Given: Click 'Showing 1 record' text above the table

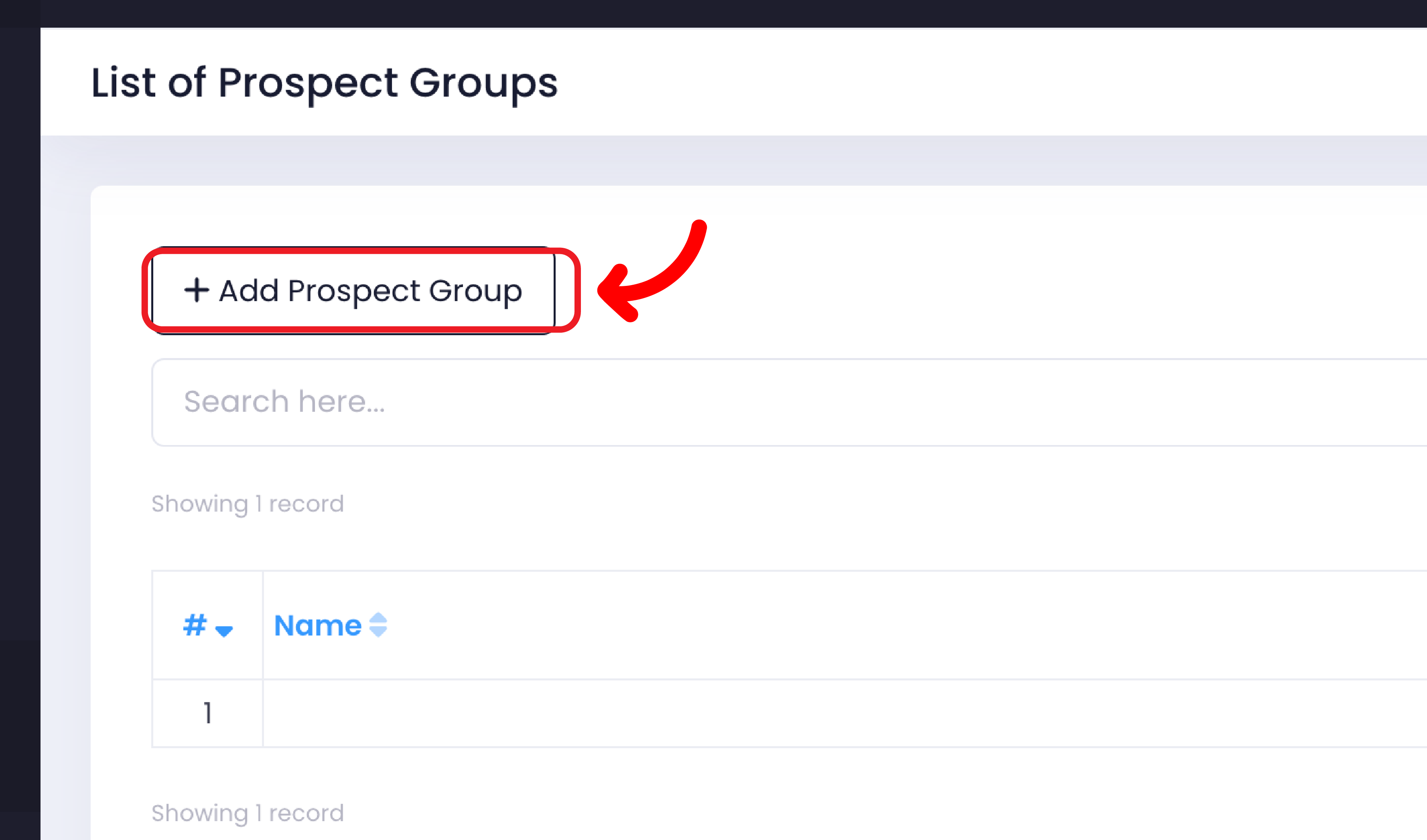Looking at the screenshot, I should (x=248, y=503).
